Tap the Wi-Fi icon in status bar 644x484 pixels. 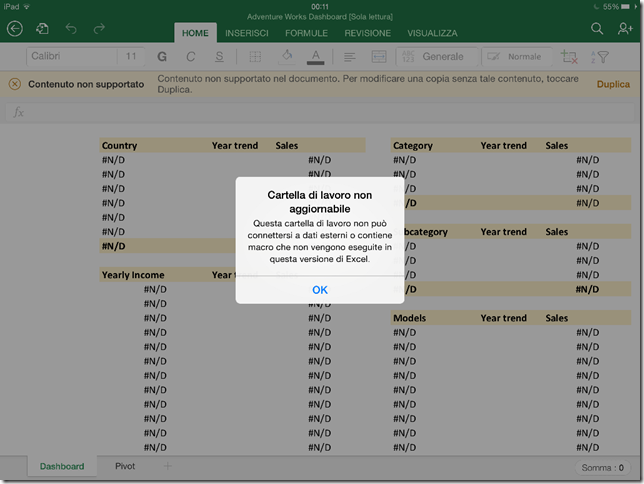pyautogui.click(x=27, y=7)
